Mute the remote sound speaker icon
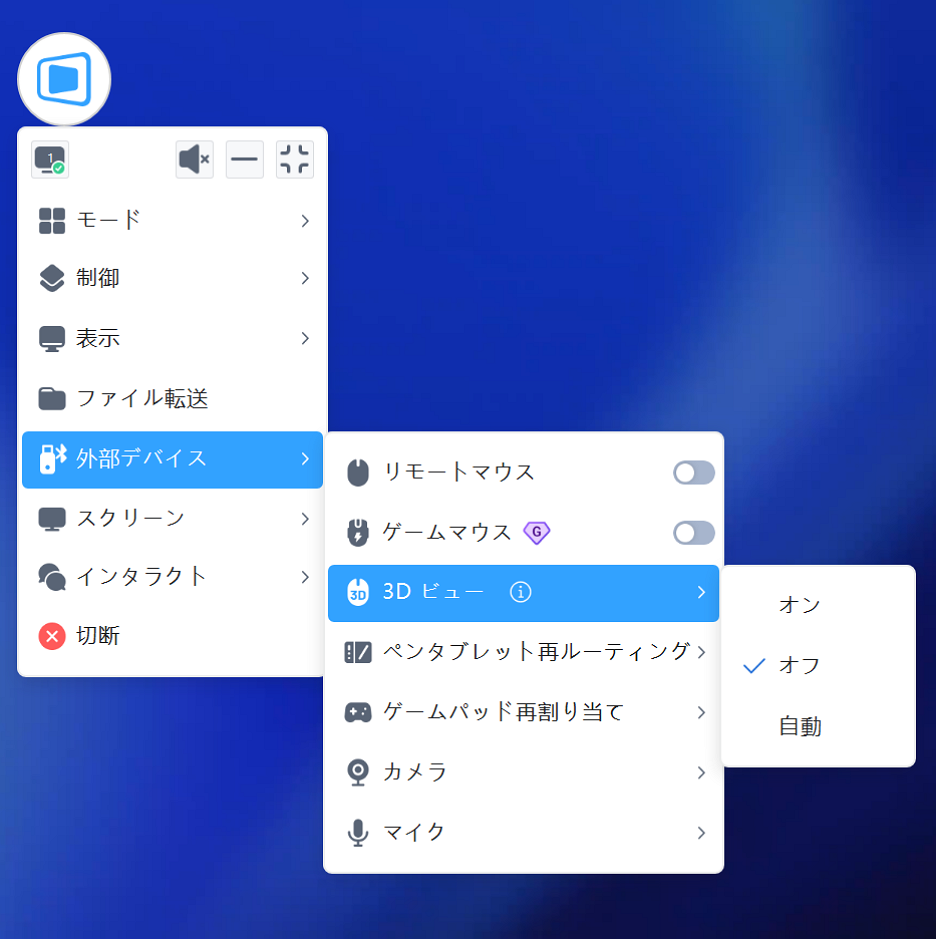936x939 pixels. [x=194, y=160]
